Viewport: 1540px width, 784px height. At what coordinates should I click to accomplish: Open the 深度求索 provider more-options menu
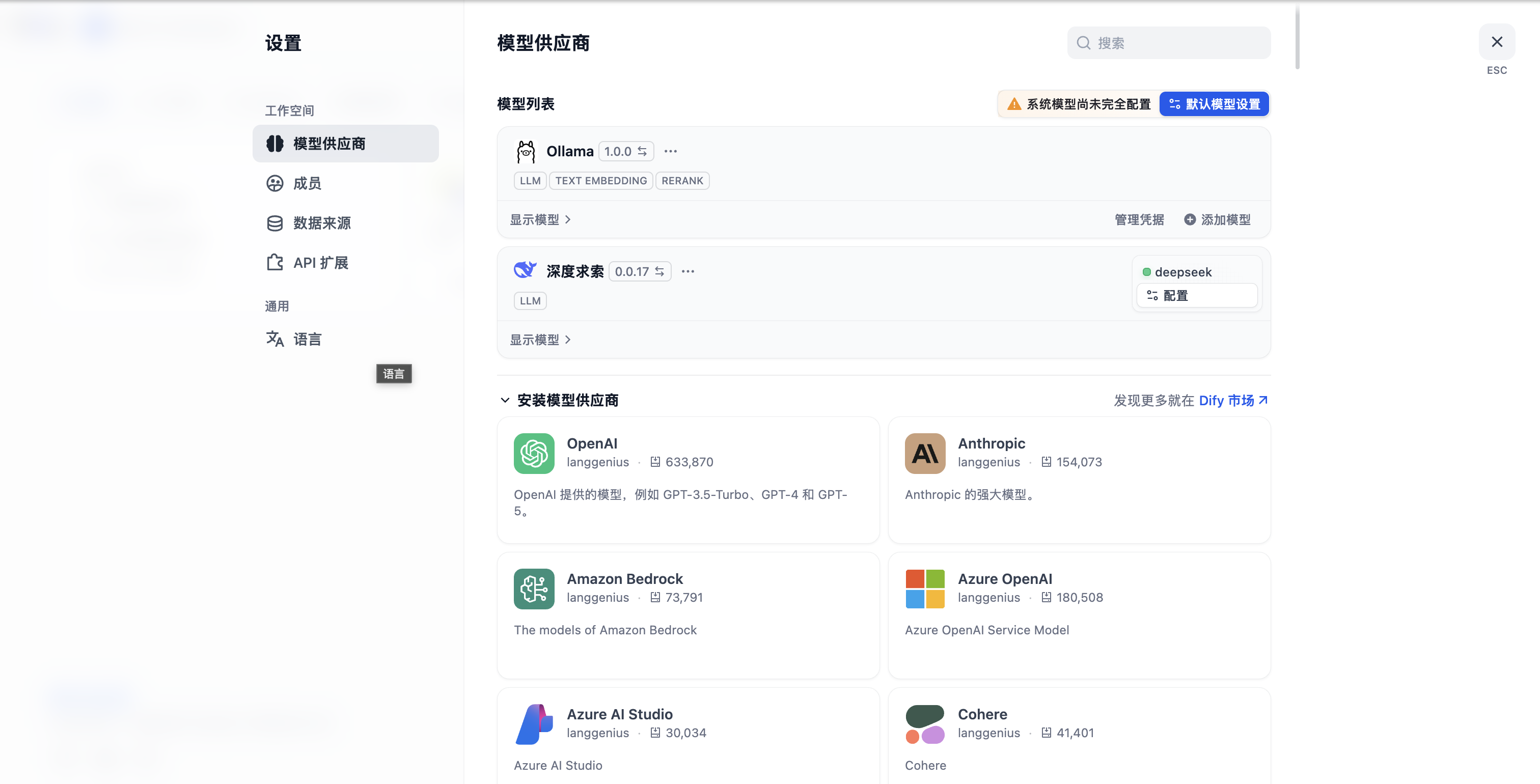tap(688, 271)
